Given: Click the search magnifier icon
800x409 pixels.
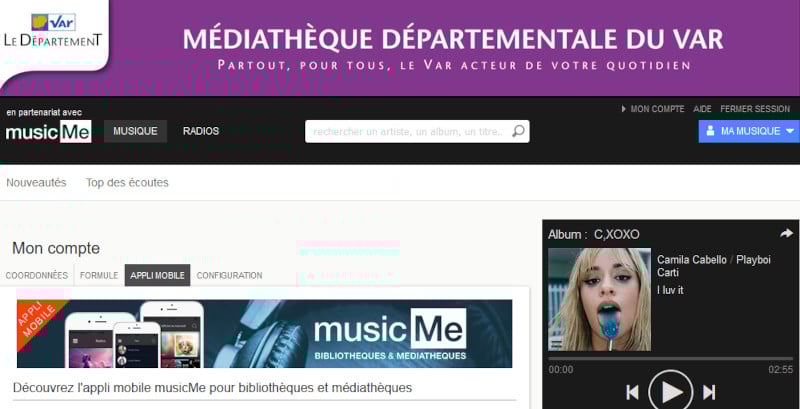Looking at the screenshot, I should [518, 132].
